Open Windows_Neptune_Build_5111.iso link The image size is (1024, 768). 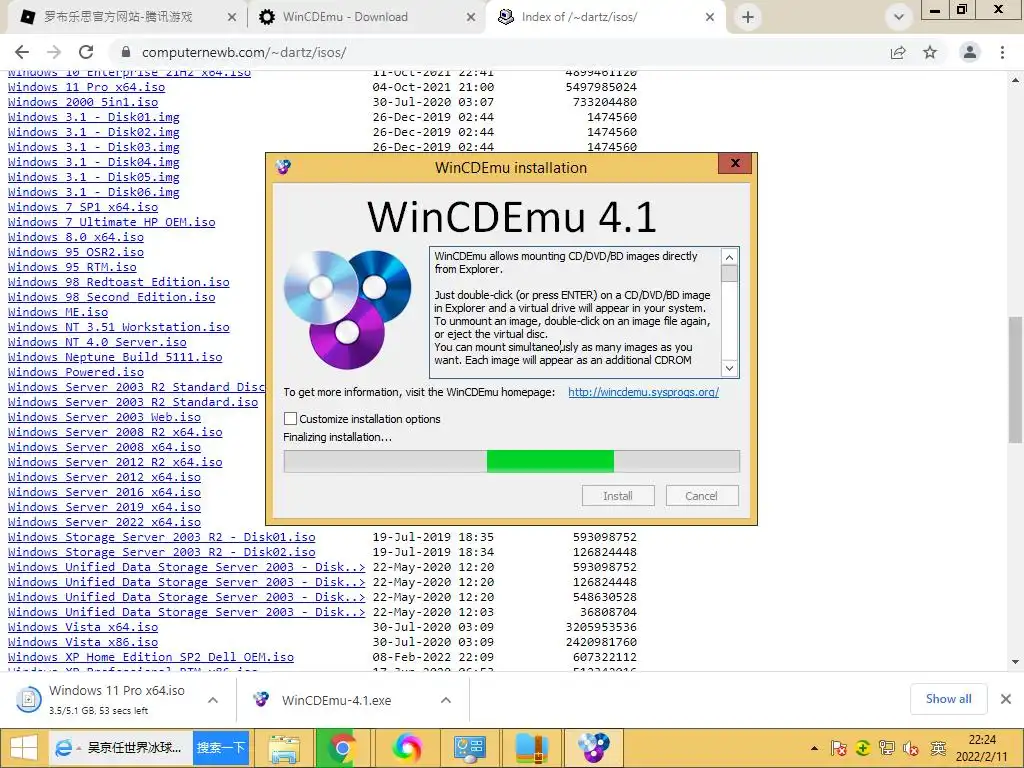(115, 357)
